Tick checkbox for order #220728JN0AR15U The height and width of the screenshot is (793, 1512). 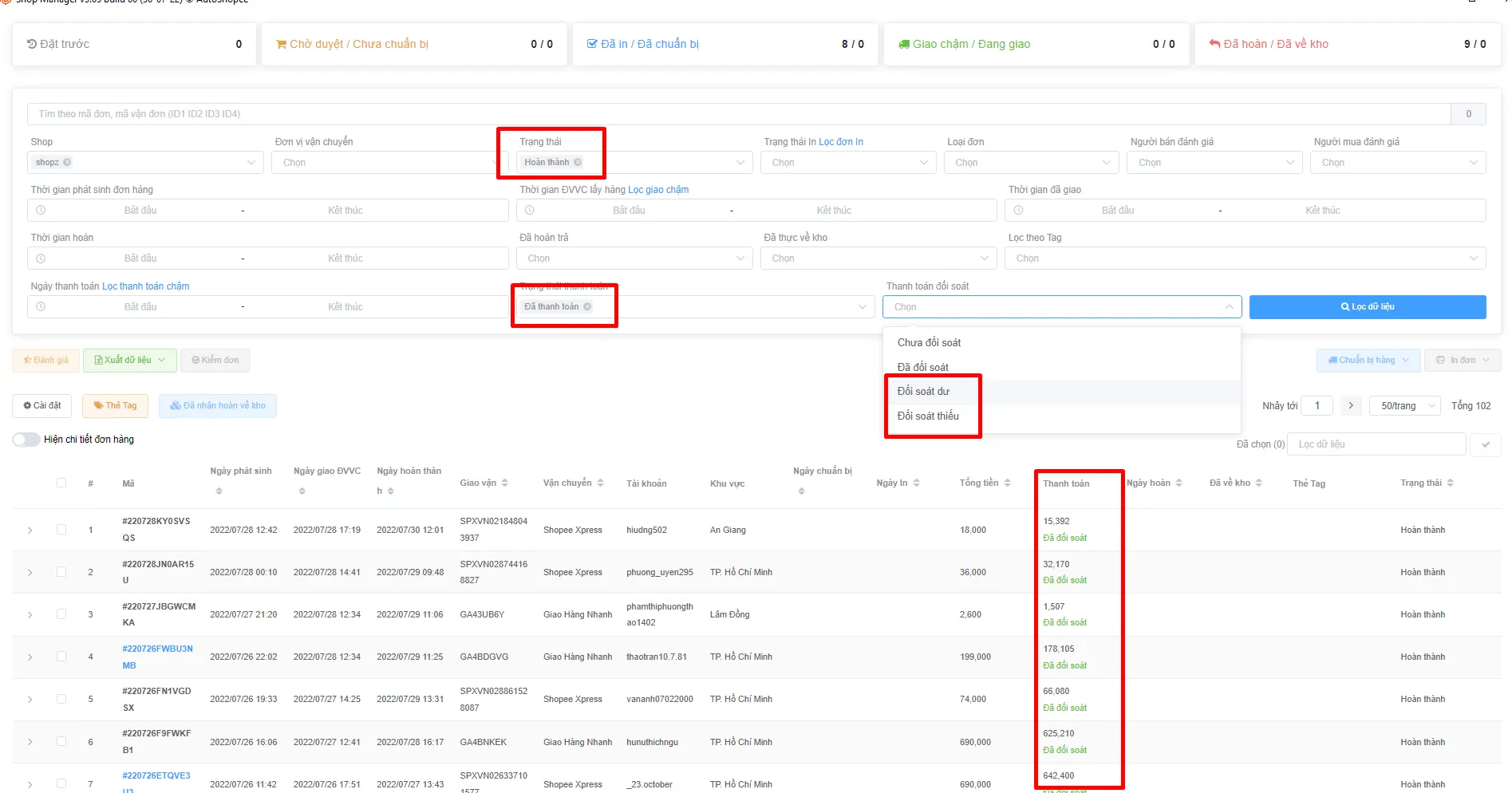pos(61,571)
